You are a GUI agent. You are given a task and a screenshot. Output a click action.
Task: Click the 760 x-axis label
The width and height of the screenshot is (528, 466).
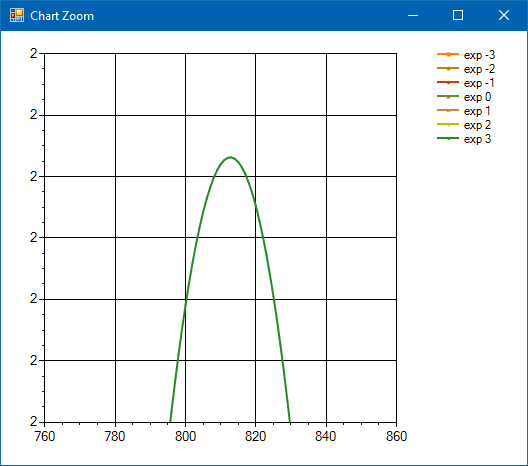coord(45,436)
